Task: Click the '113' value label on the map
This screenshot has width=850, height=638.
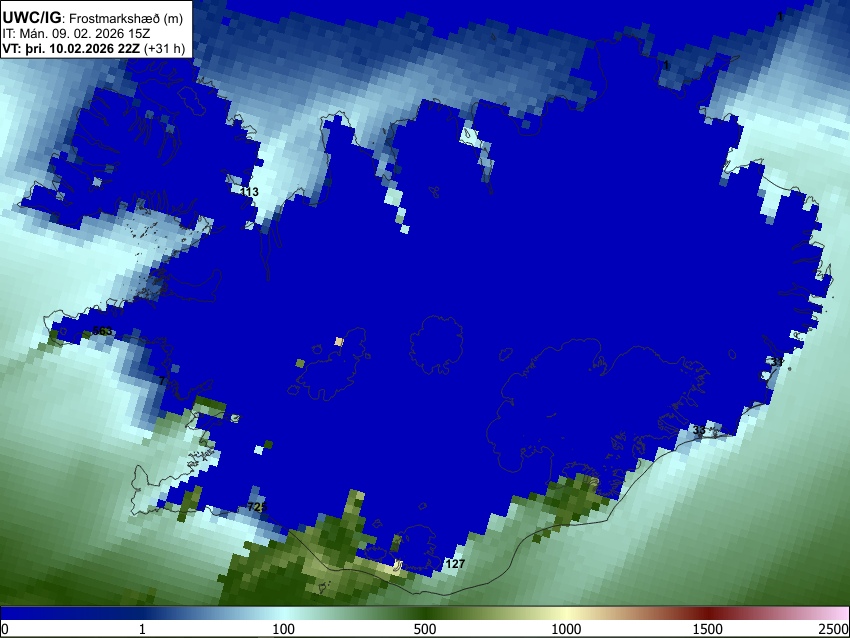Action: [x=249, y=192]
